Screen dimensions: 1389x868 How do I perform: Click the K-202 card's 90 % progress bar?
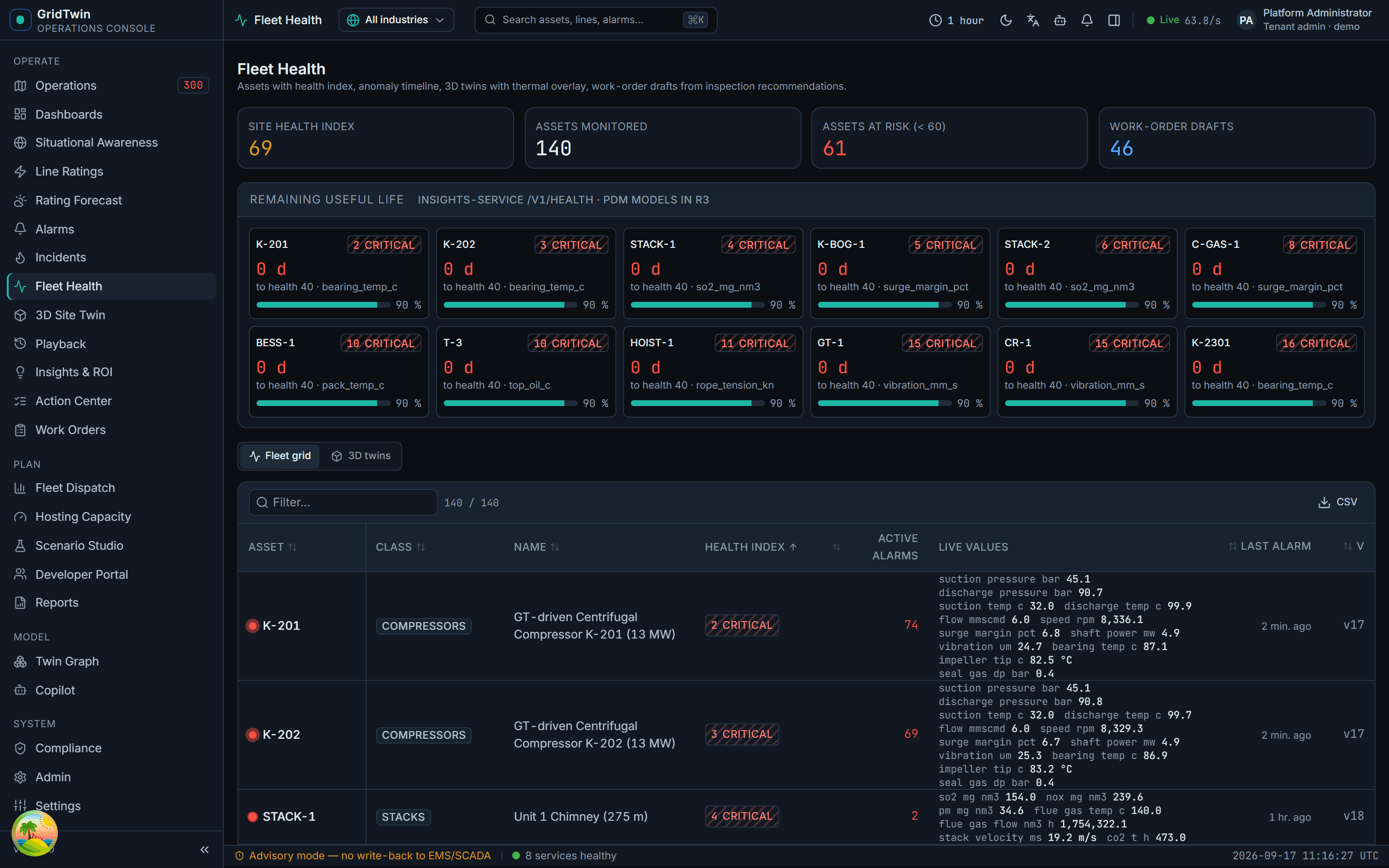pos(510,305)
